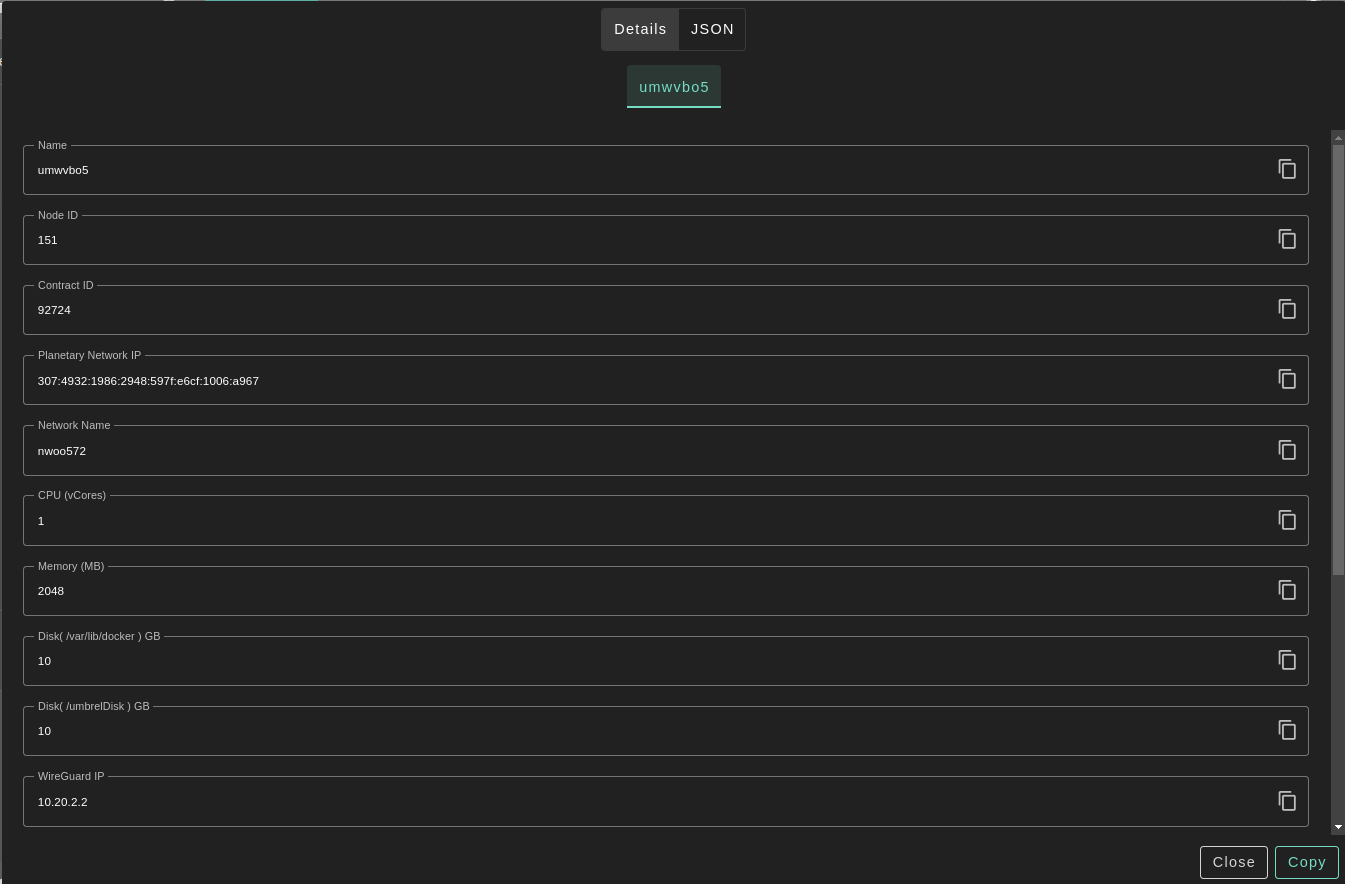
Task: Click the scrollbar down arrow
Action: [1338, 827]
